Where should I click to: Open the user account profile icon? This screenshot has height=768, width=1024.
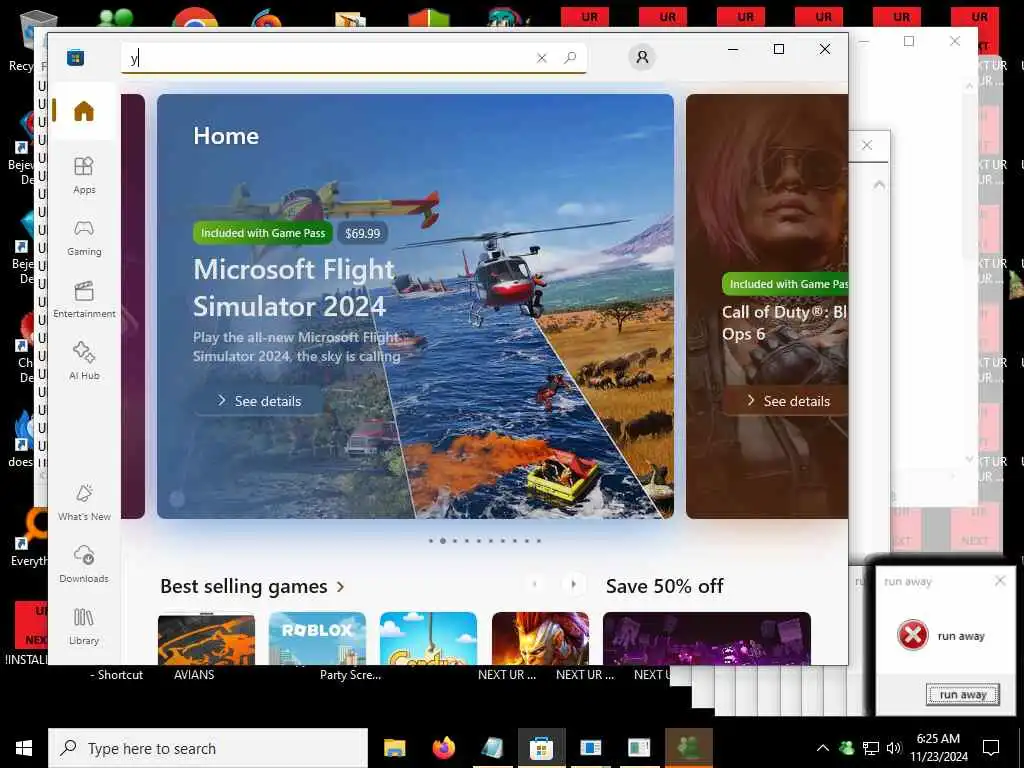[642, 57]
